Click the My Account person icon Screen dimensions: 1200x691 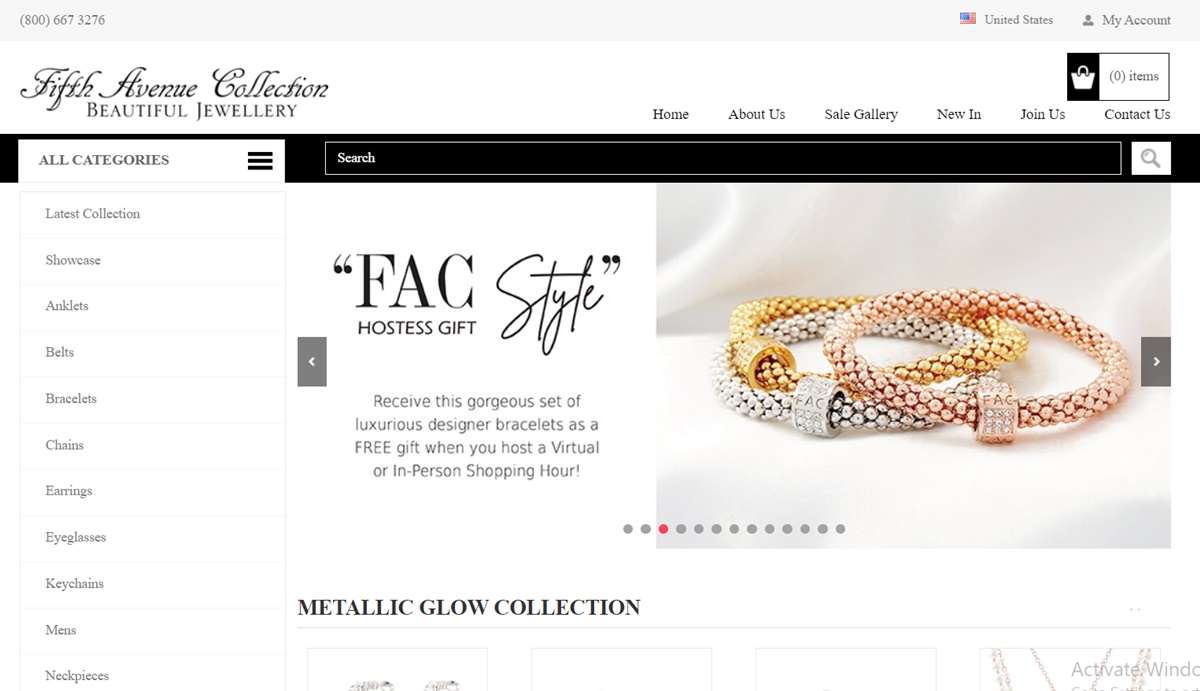(x=1088, y=20)
